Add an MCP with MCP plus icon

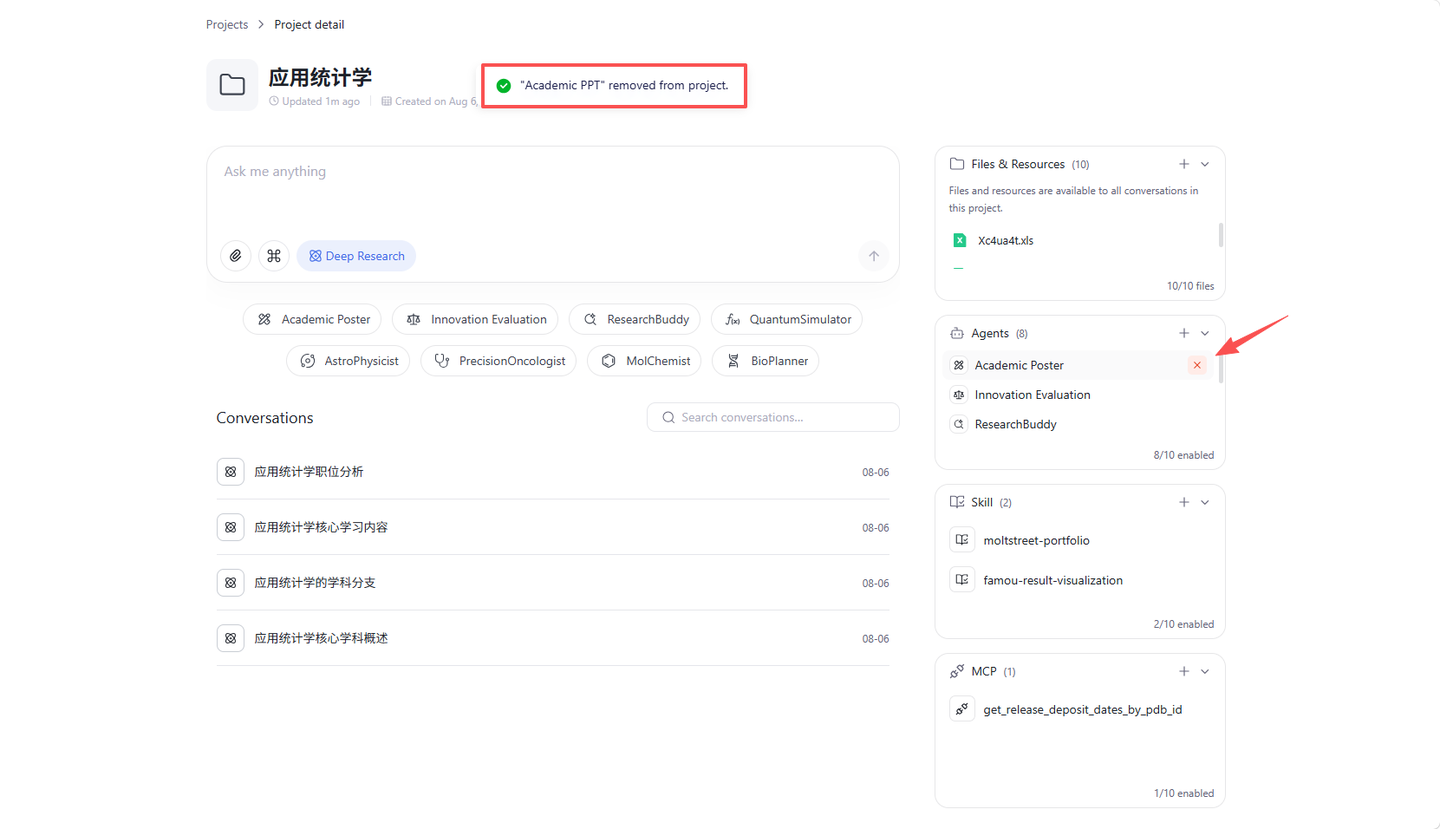1184,671
